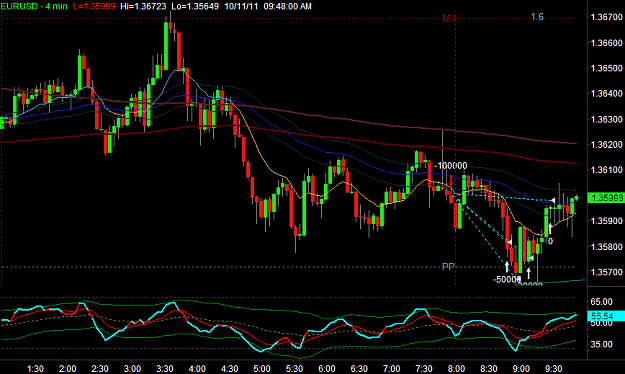Click the 1.35800 price axis label
Viewport: 625px width, 374px height.
(606, 247)
